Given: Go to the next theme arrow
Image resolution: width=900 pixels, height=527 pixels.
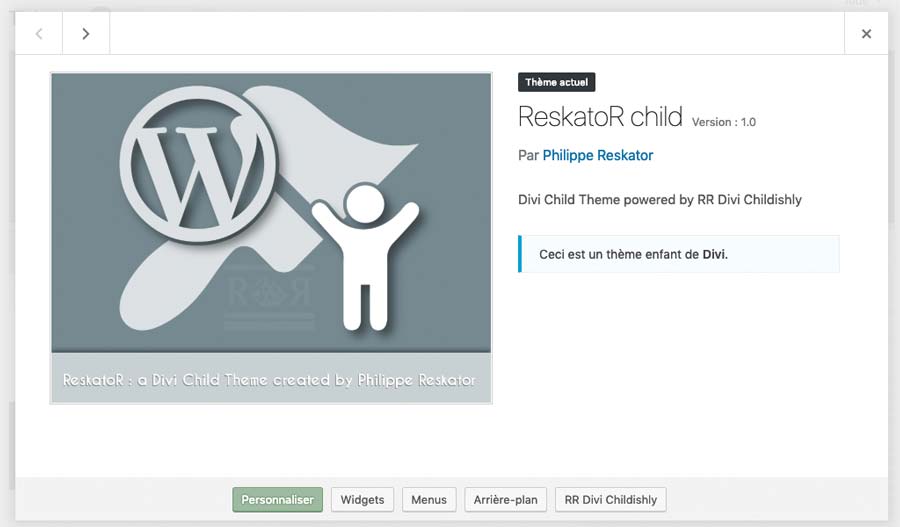Looking at the screenshot, I should pos(86,34).
